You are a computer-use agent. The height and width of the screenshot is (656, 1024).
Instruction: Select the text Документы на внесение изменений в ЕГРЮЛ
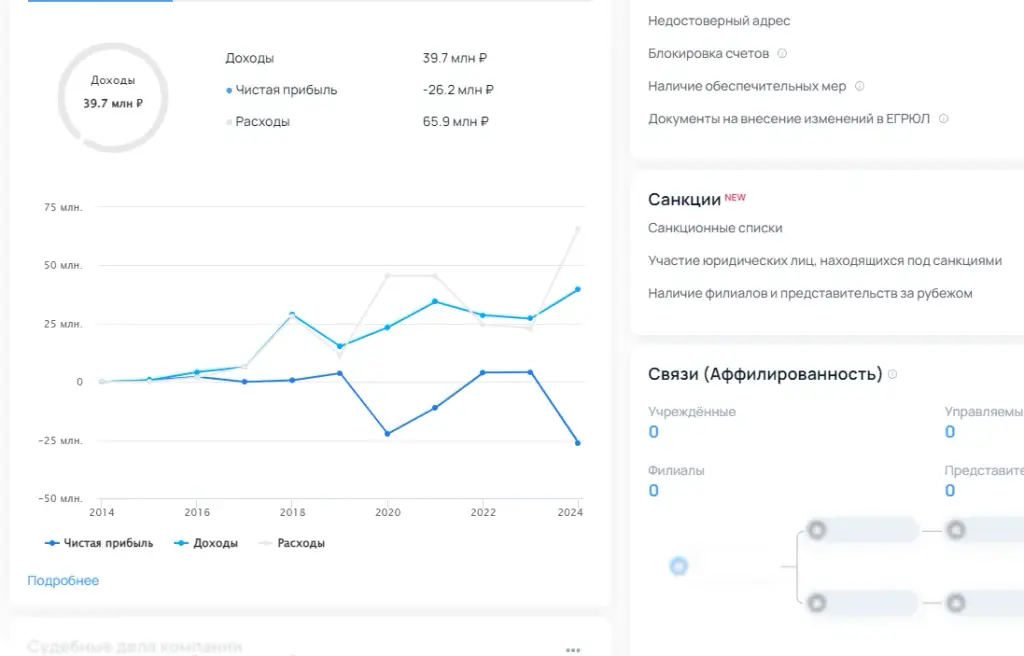click(x=789, y=119)
